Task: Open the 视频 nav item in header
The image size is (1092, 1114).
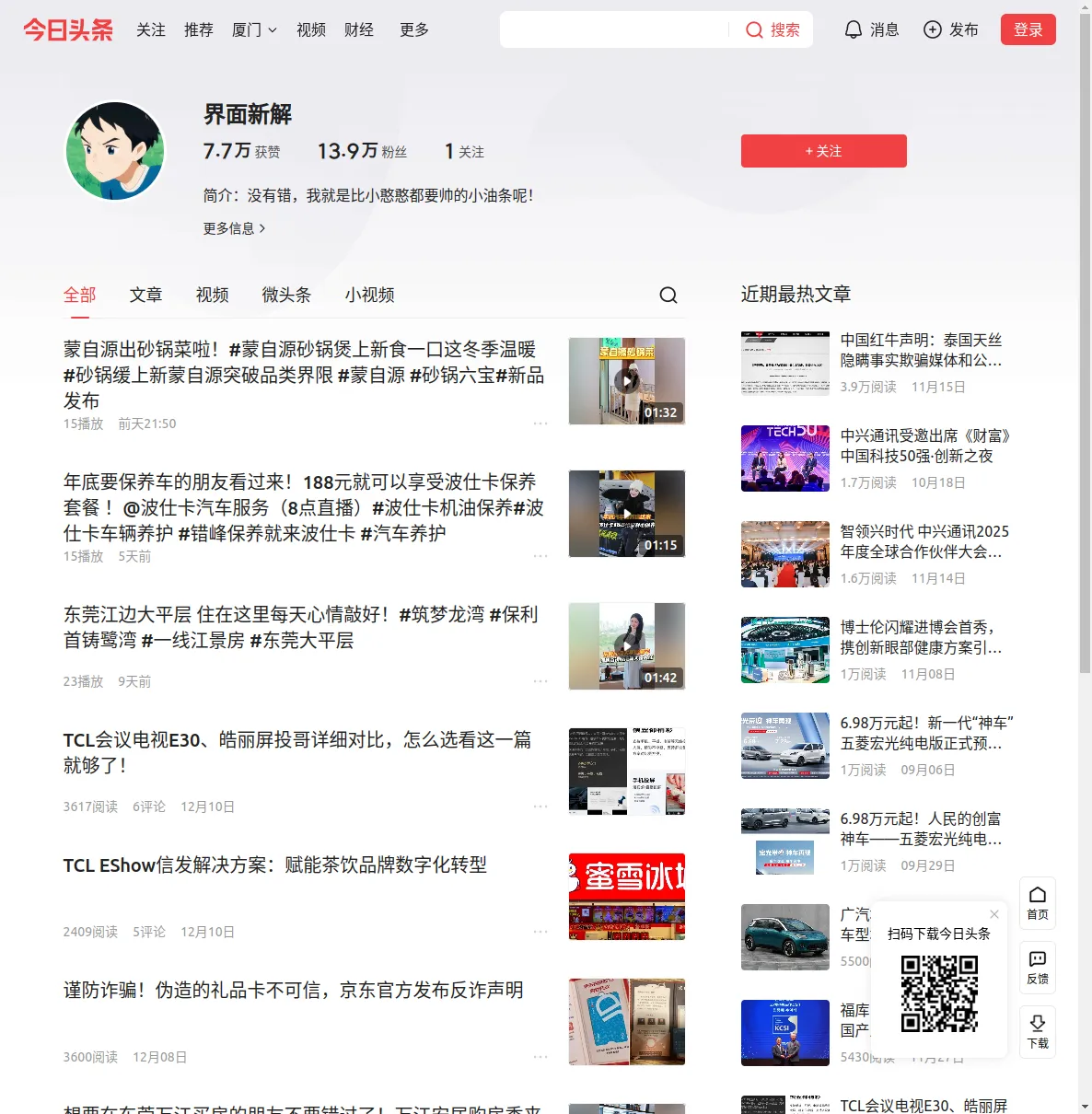Action: 311,29
